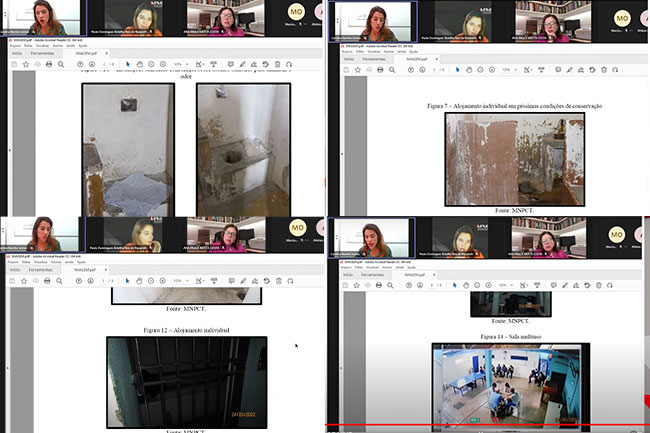This screenshot has height=433, width=650.
Task: Click the comment bubble icon in bottom-right Acrobat window
Action: (553, 285)
